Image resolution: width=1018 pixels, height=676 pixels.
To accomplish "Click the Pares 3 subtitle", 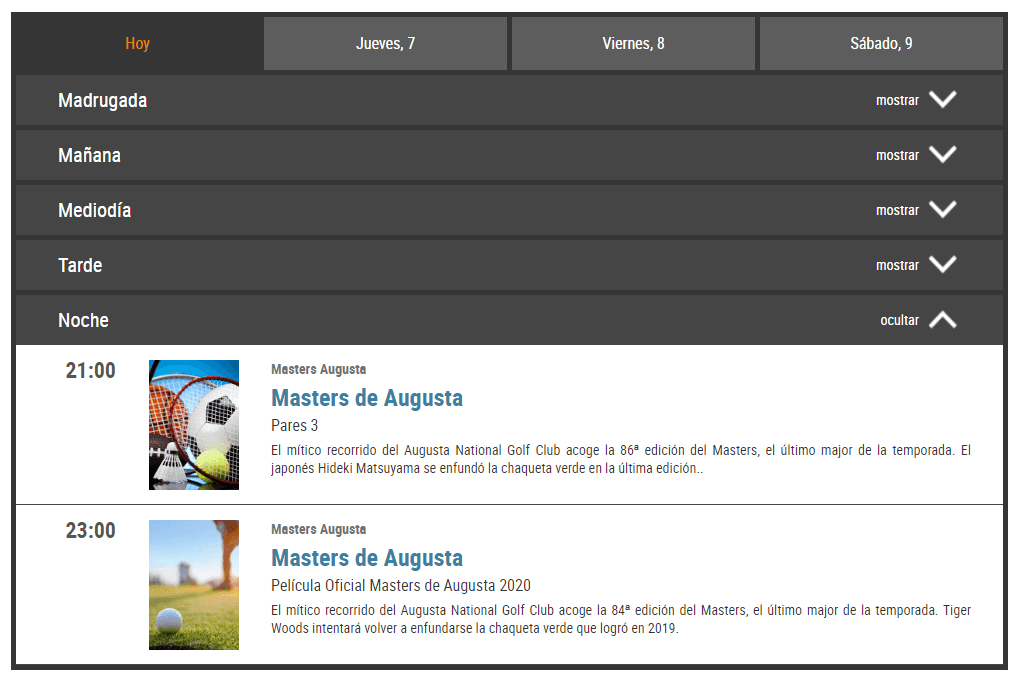I will click(x=295, y=425).
